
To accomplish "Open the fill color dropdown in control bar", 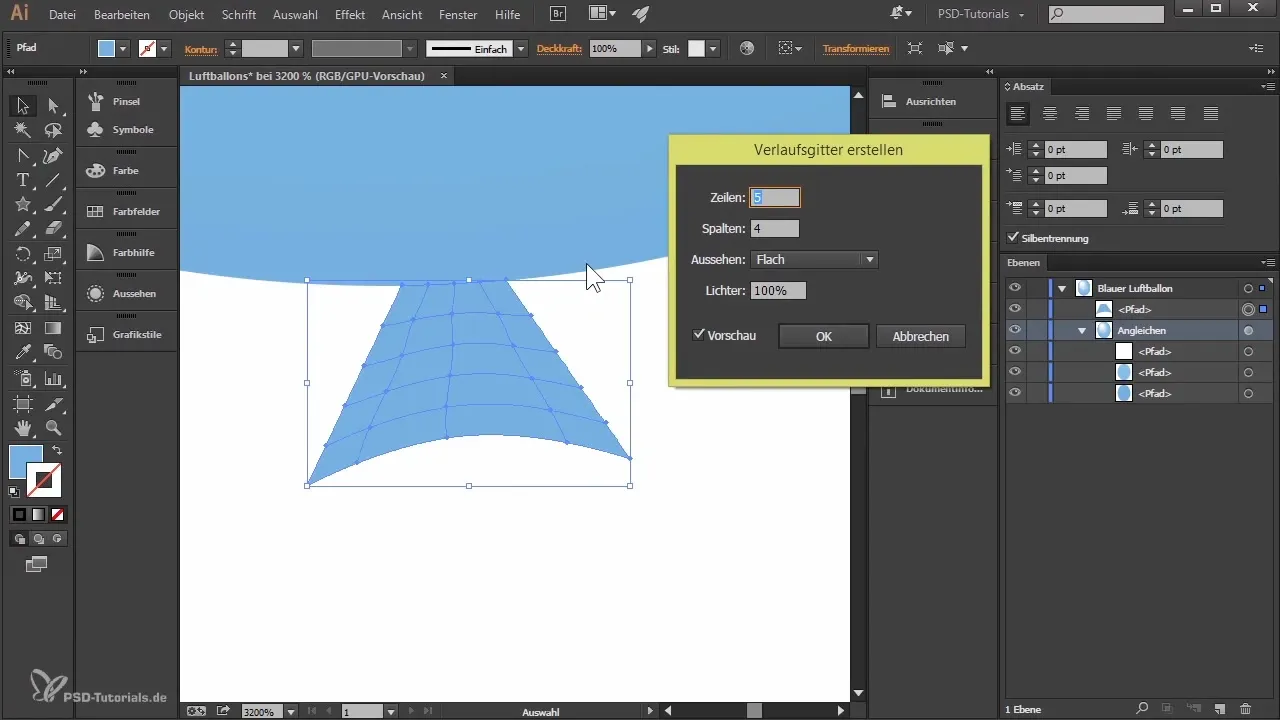I will click(x=124, y=48).
